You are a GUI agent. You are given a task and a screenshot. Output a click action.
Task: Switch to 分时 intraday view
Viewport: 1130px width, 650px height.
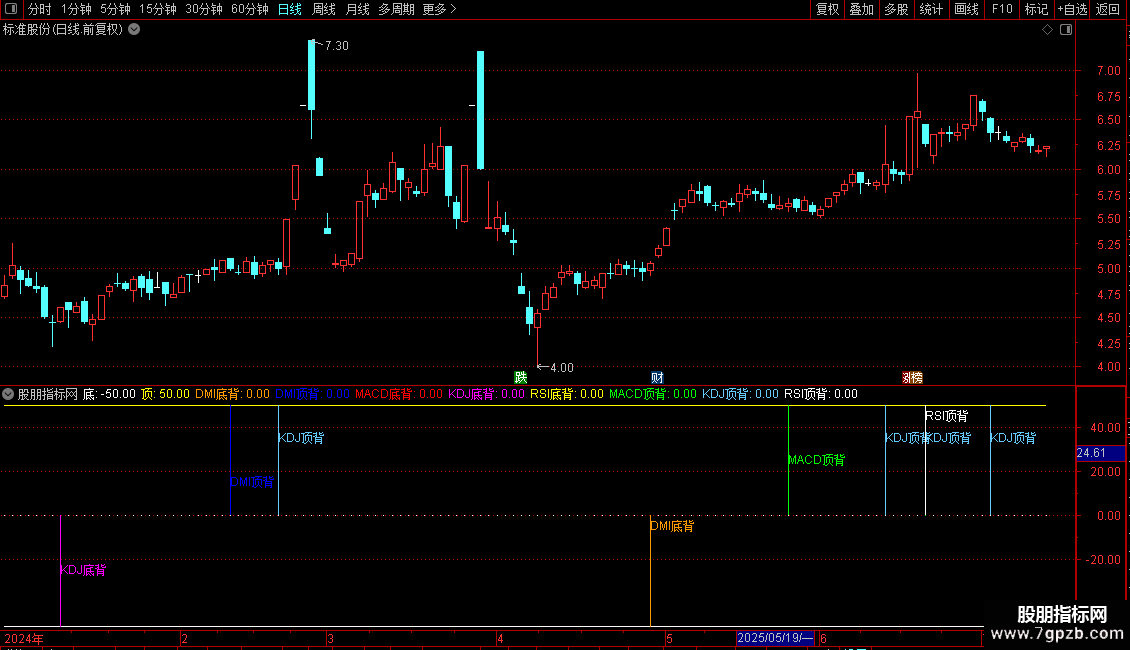pos(40,9)
